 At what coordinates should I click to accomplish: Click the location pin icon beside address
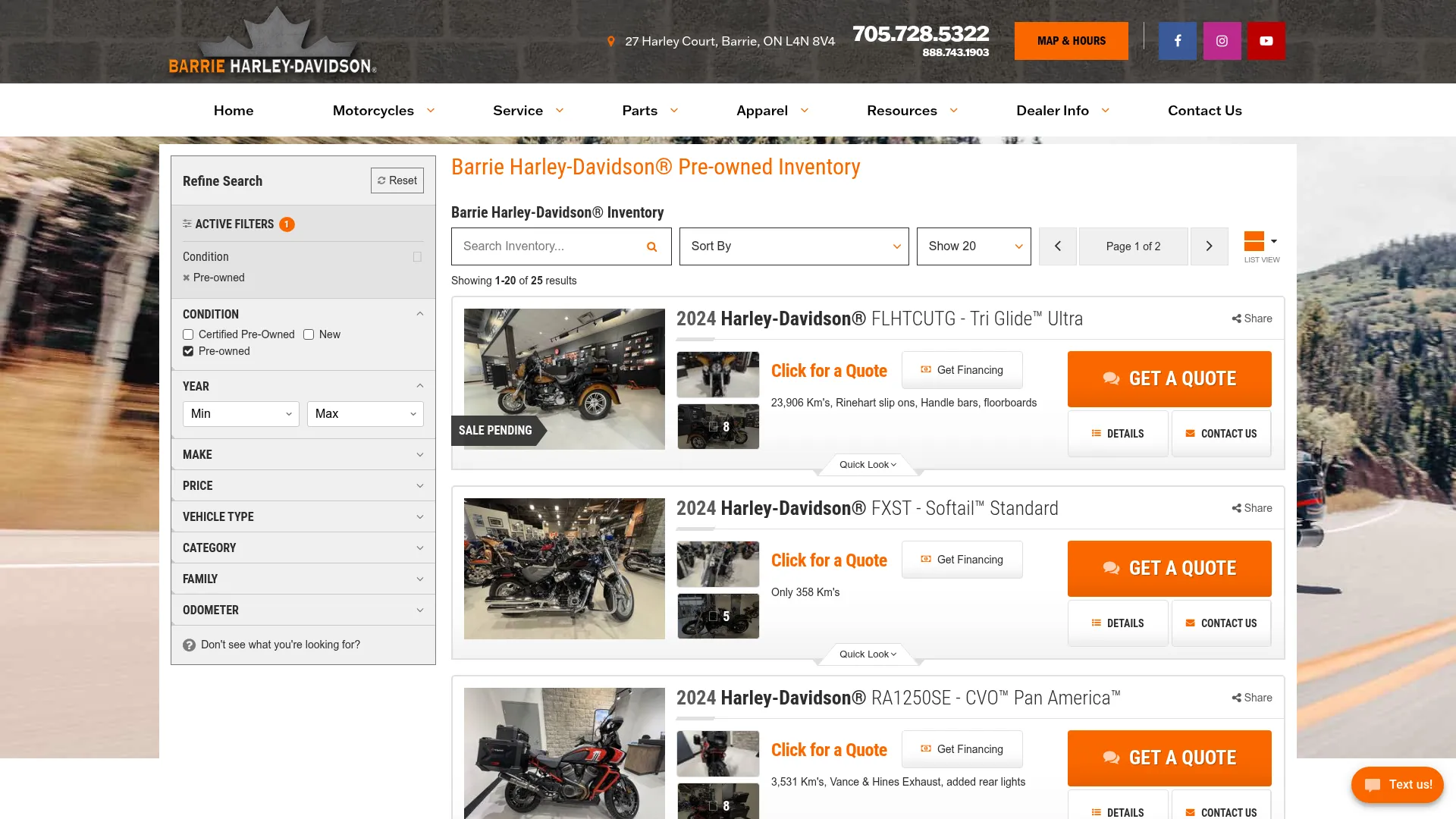pyautogui.click(x=611, y=42)
